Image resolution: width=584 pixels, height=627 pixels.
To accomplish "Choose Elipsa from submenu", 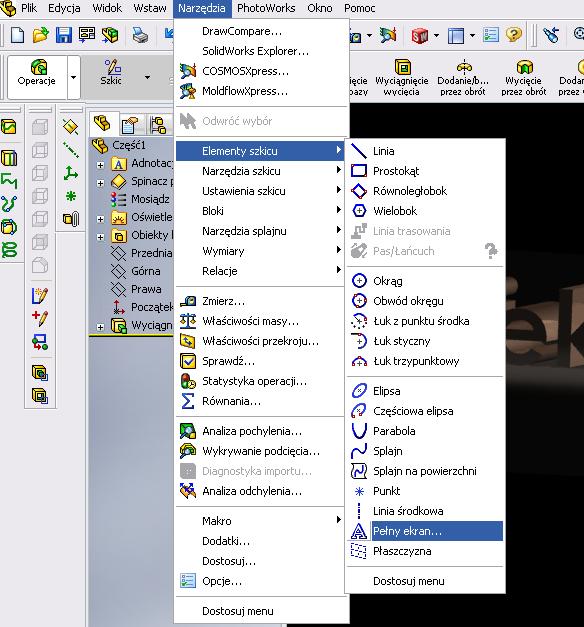I will 425,391.
